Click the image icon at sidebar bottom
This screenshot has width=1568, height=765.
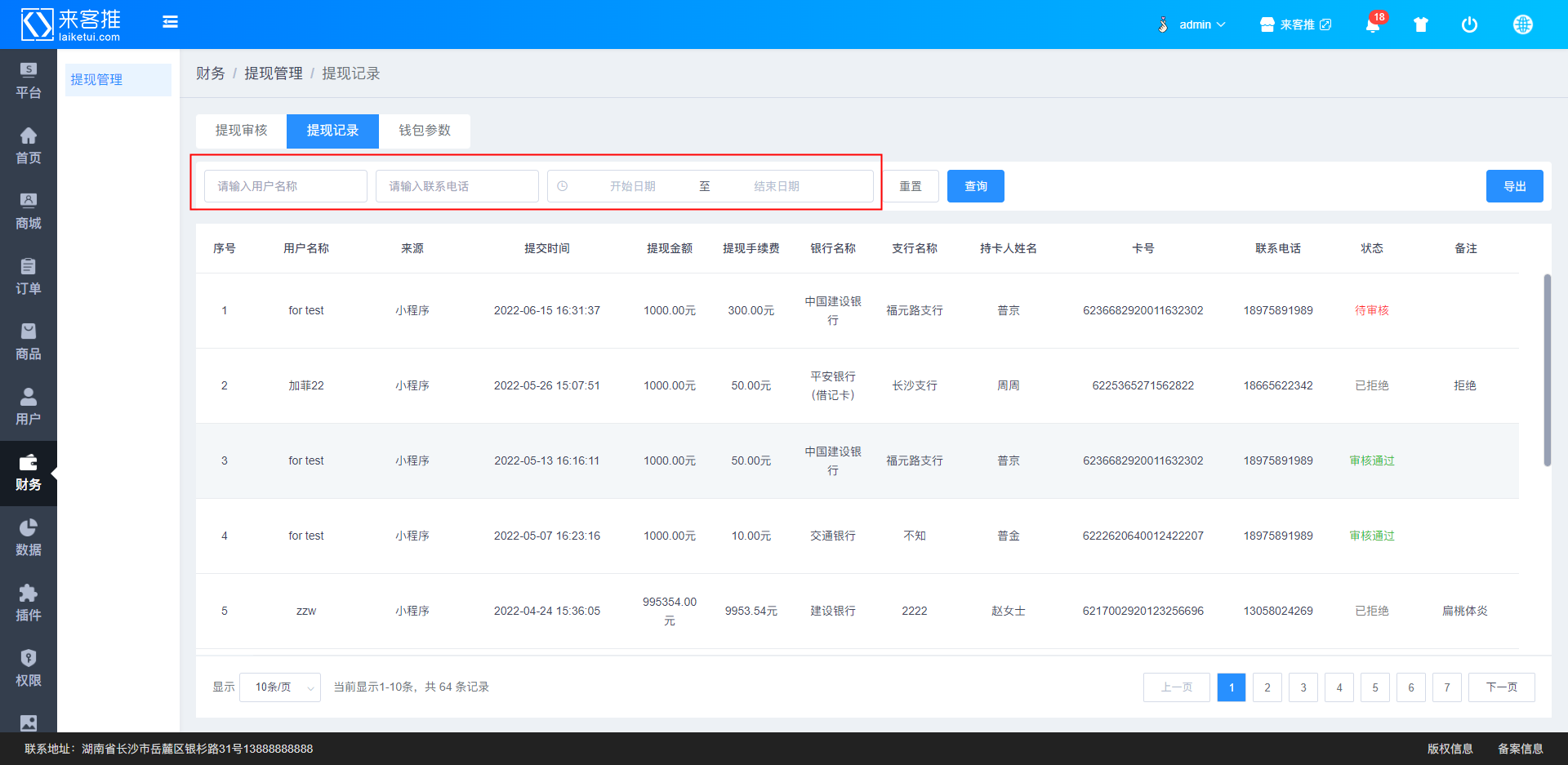(x=29, y=723)
